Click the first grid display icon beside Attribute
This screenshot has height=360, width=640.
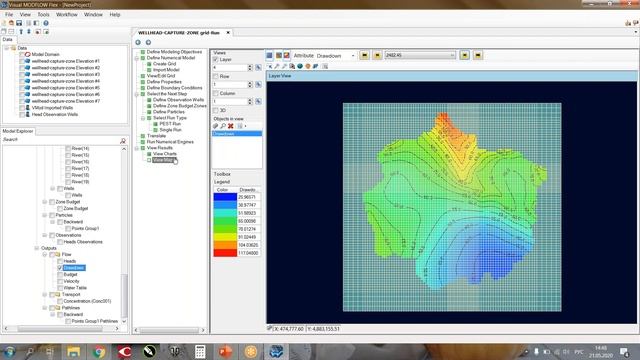coord(269,56)
